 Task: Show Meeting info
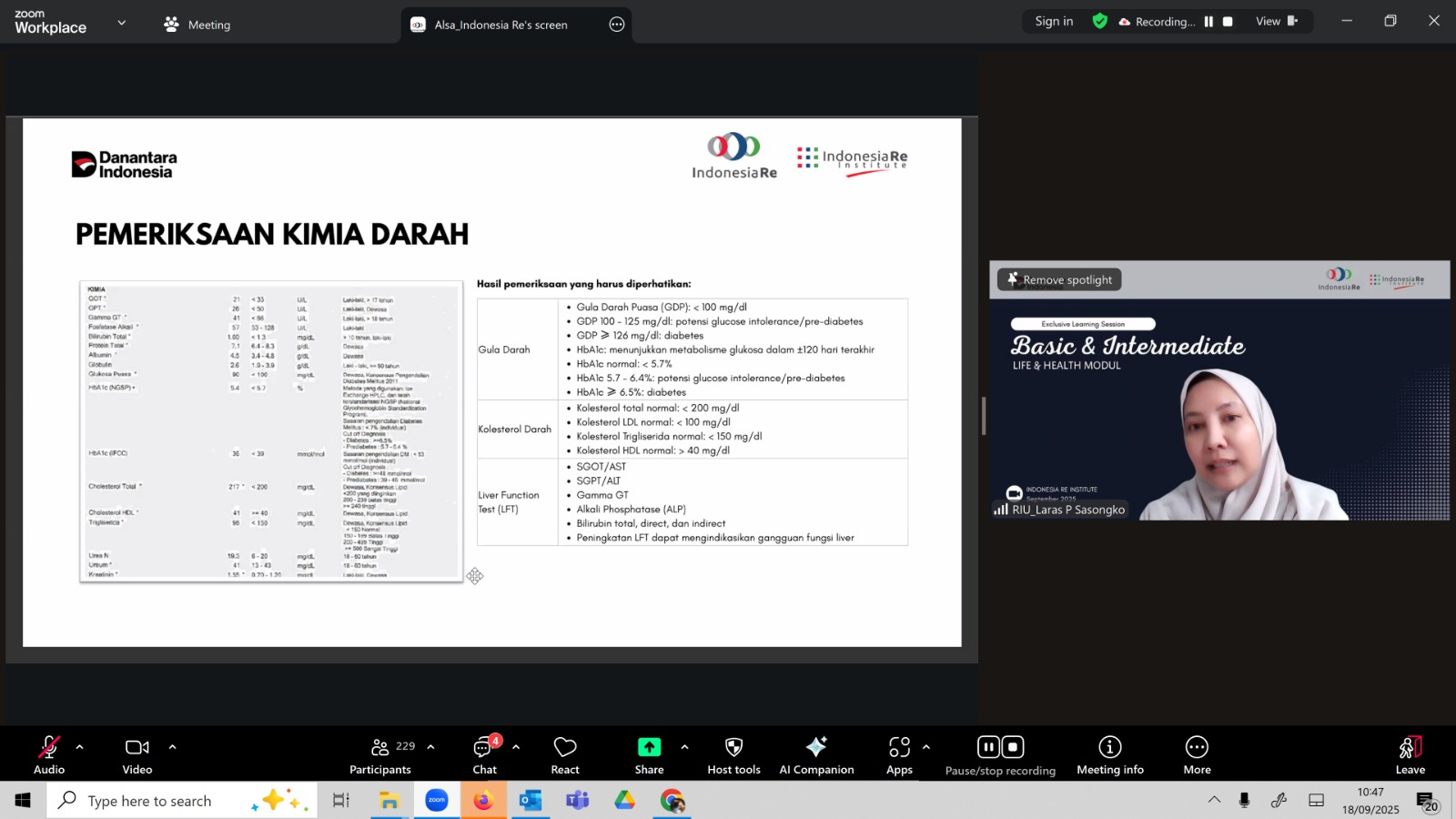tap(1109, 755)
